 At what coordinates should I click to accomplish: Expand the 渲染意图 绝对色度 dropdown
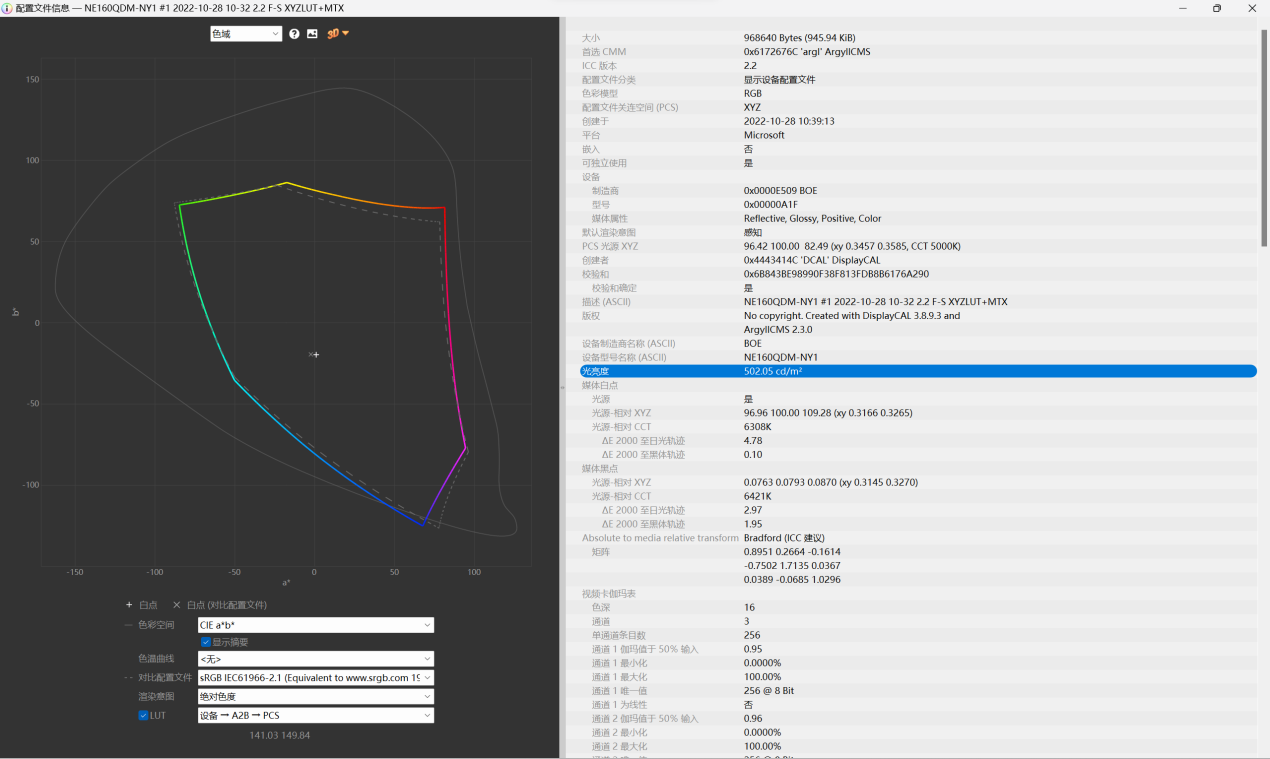click(x=315, y=696)
